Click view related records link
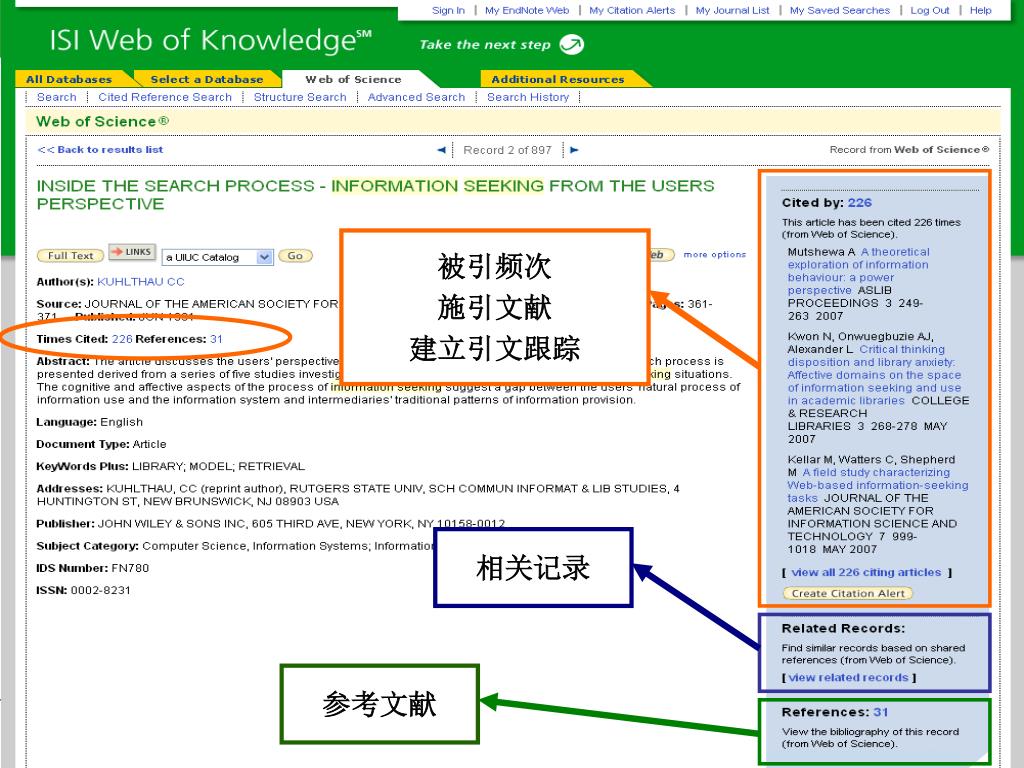This screenshot has height=768, width=1024. click(x=848, y=678)
